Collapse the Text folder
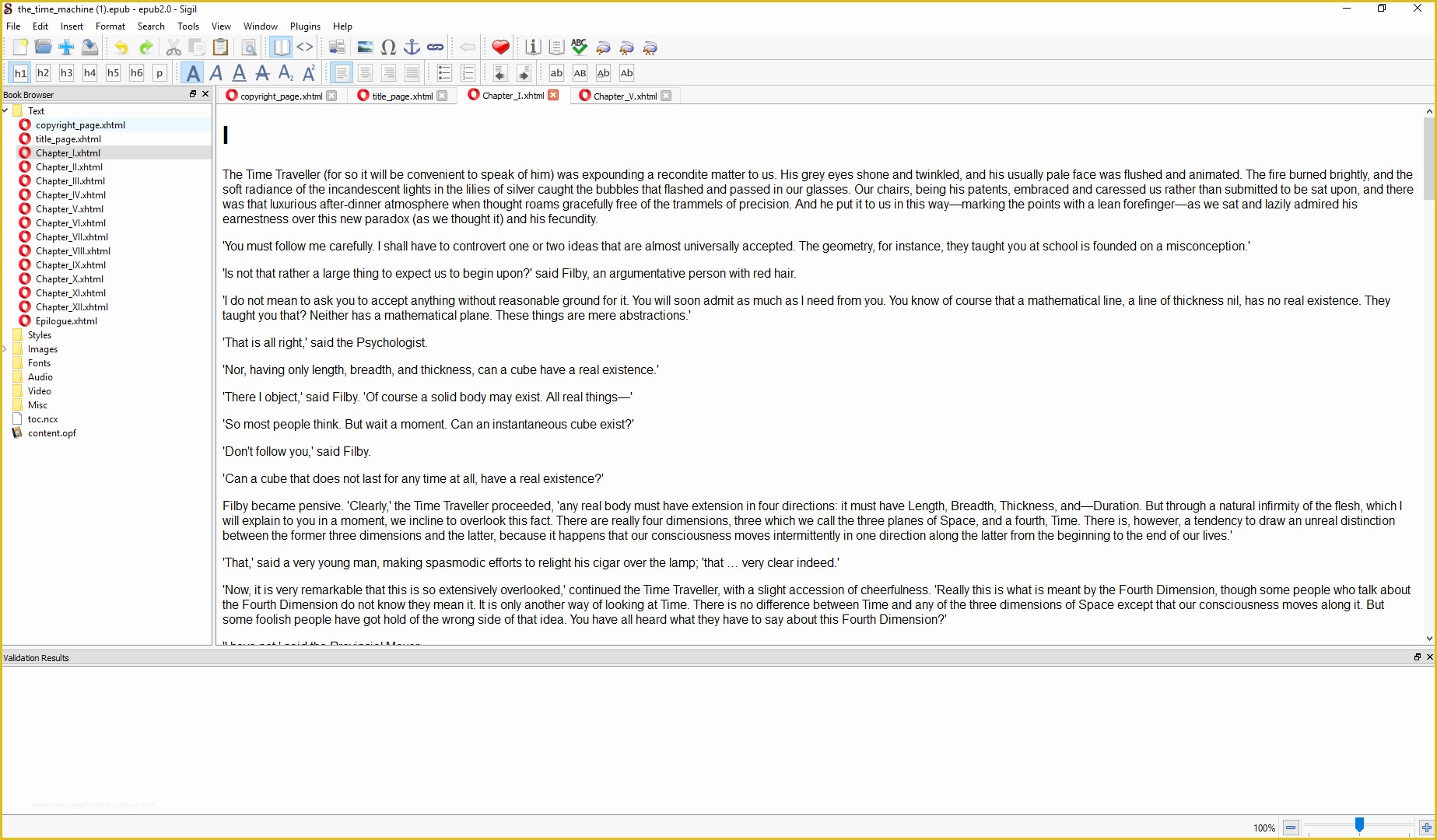This screenshot has width=1437, height=840. (x=5, y=110)
